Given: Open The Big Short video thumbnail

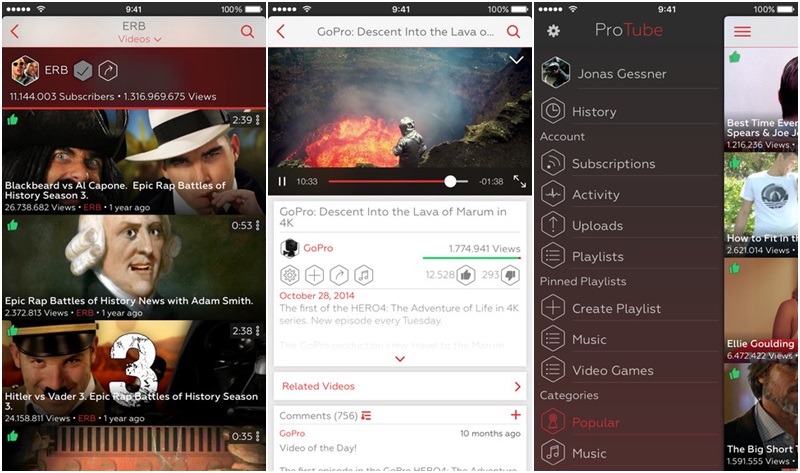Looking at the screenshot, I should [761, 416].
